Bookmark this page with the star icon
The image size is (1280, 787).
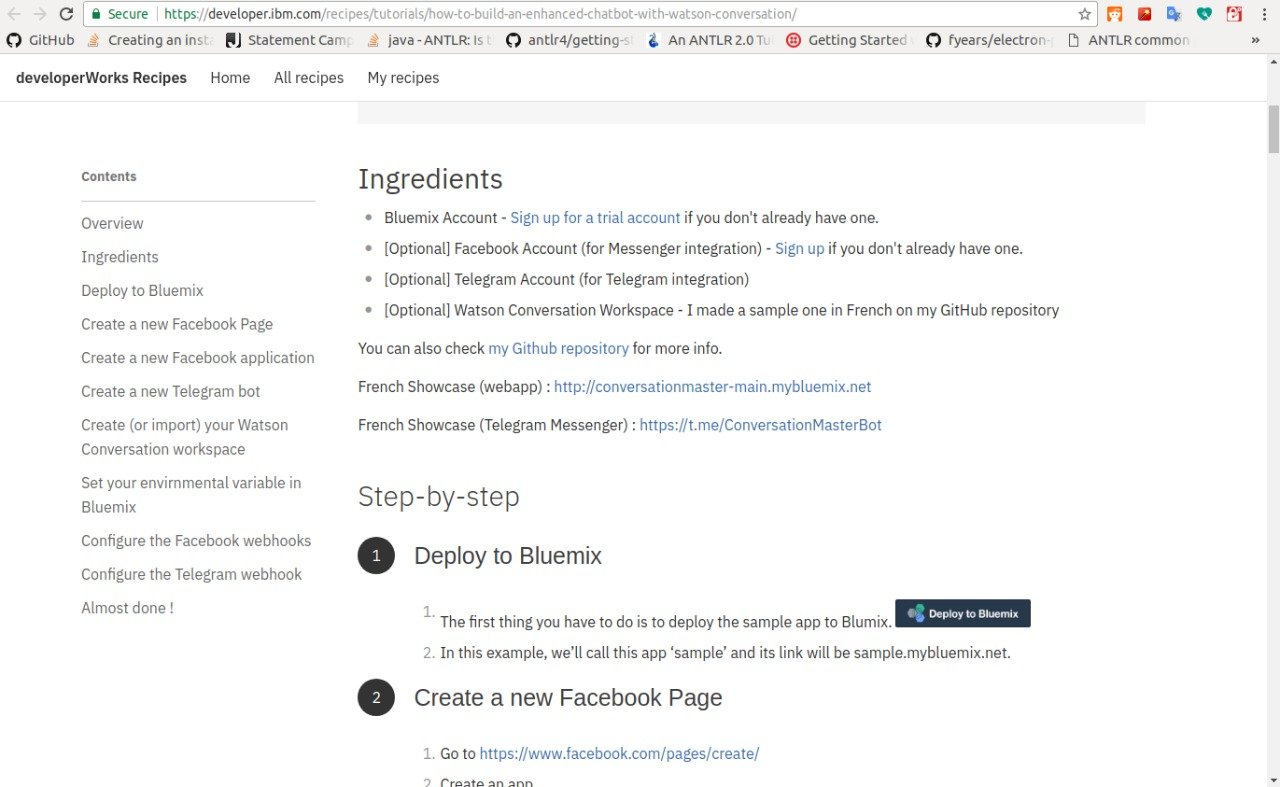[x=1084, y=14]
